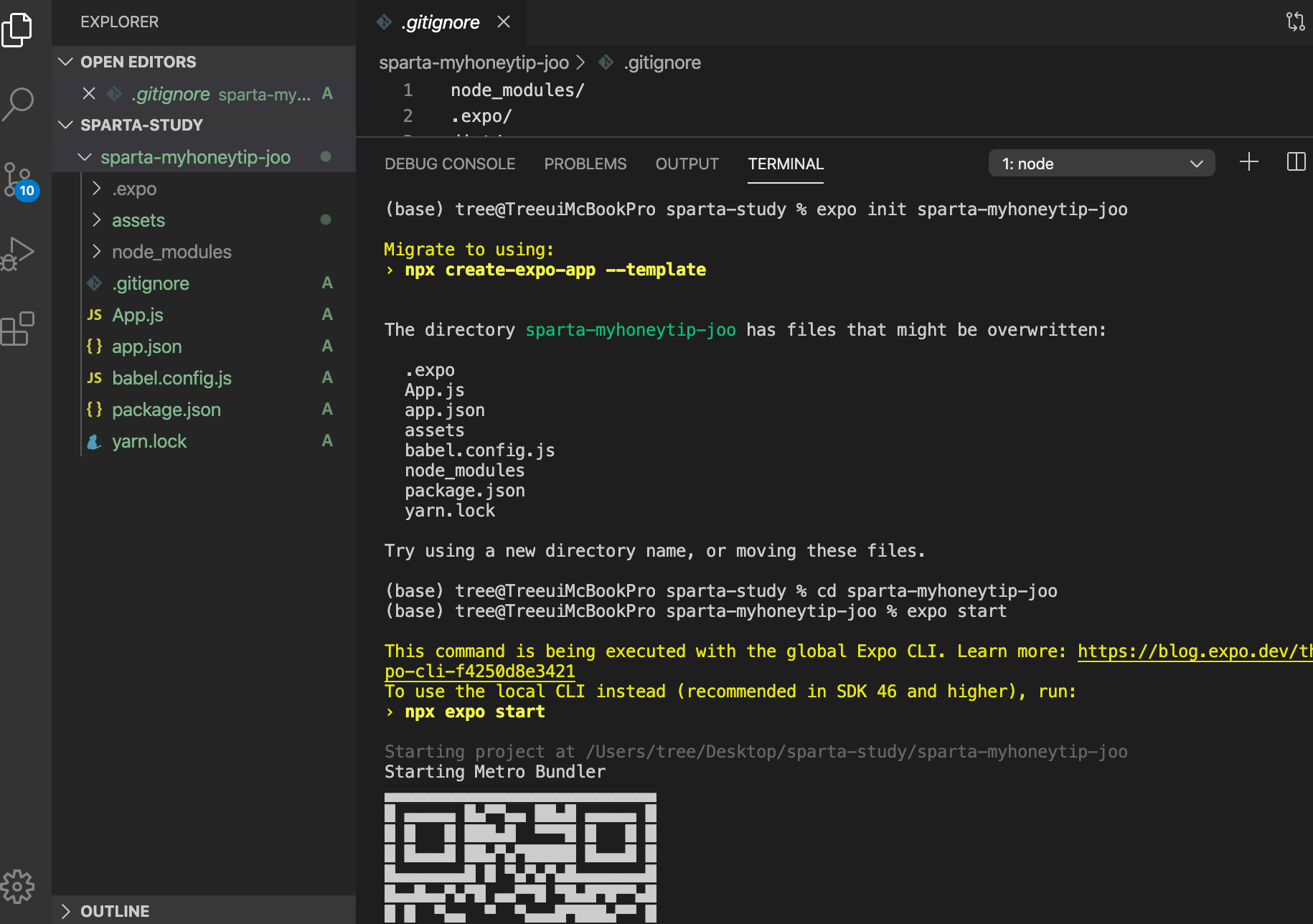Open the Manage gear menu
Image resolution: width=1313 pixels, height=924 pixels.
coord(18,887)
